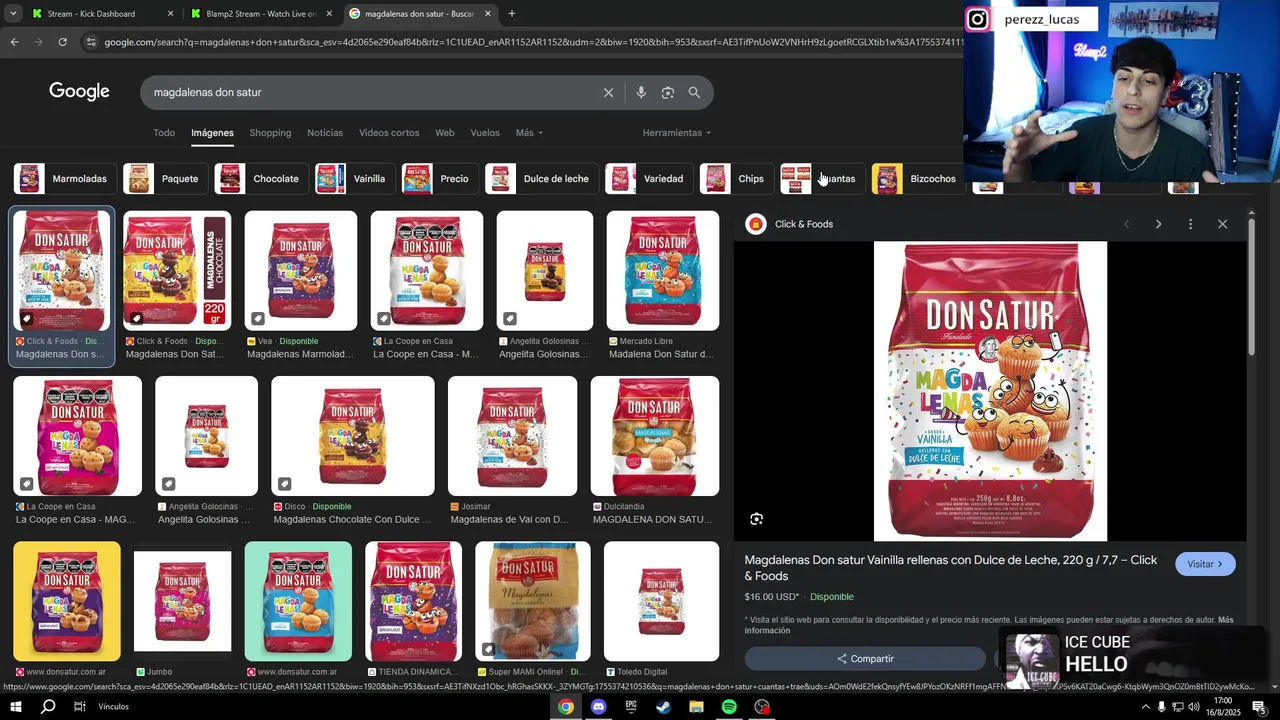Expand the Herramientas dropdown

click(677, 133)
